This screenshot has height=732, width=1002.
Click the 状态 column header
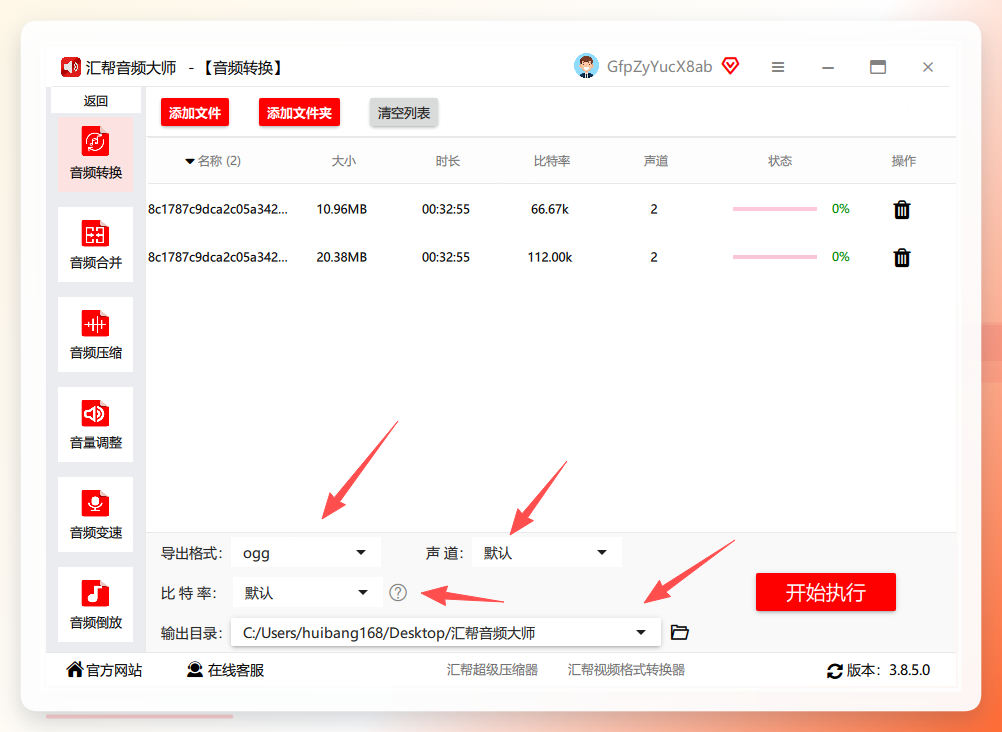(780, 161)
